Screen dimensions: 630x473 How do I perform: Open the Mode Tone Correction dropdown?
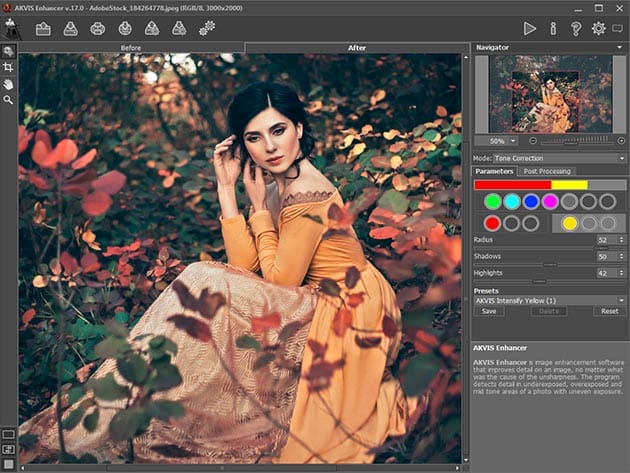click(560, 158)
